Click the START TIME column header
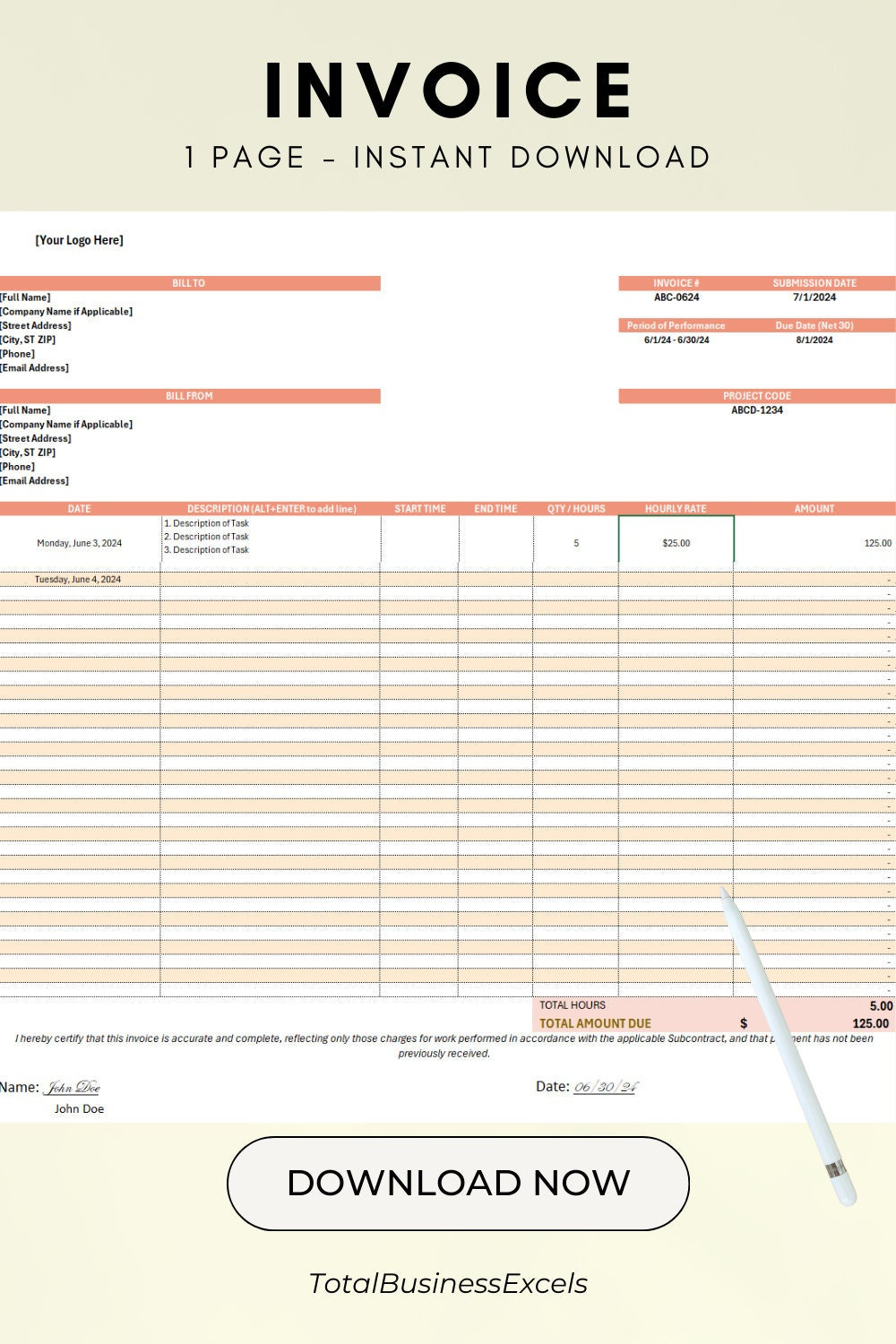This screenshot has width=896, height=1344. [x=420, y=508]
